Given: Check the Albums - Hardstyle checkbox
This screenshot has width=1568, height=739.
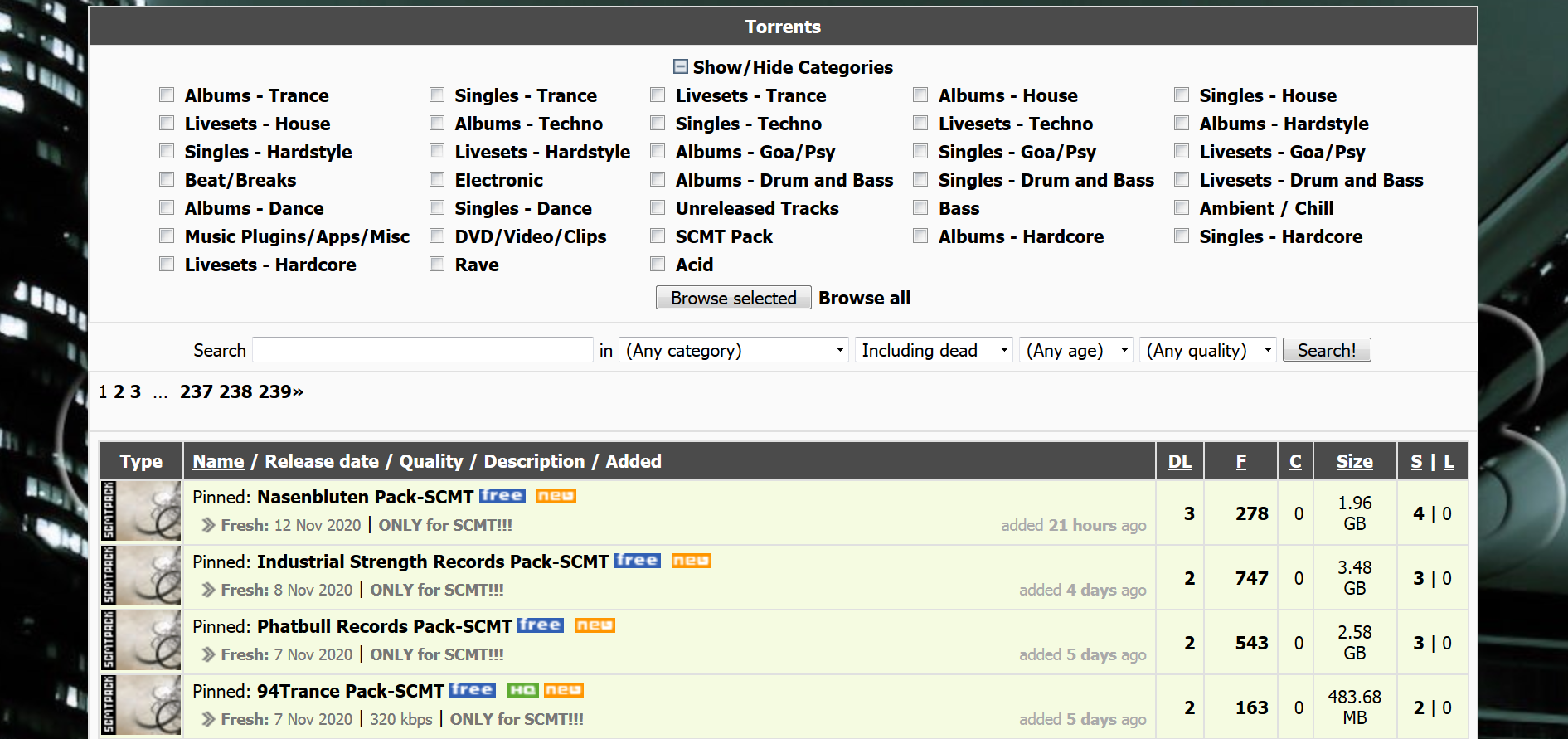Looking at the screenshot, I should click(1182, 123).
